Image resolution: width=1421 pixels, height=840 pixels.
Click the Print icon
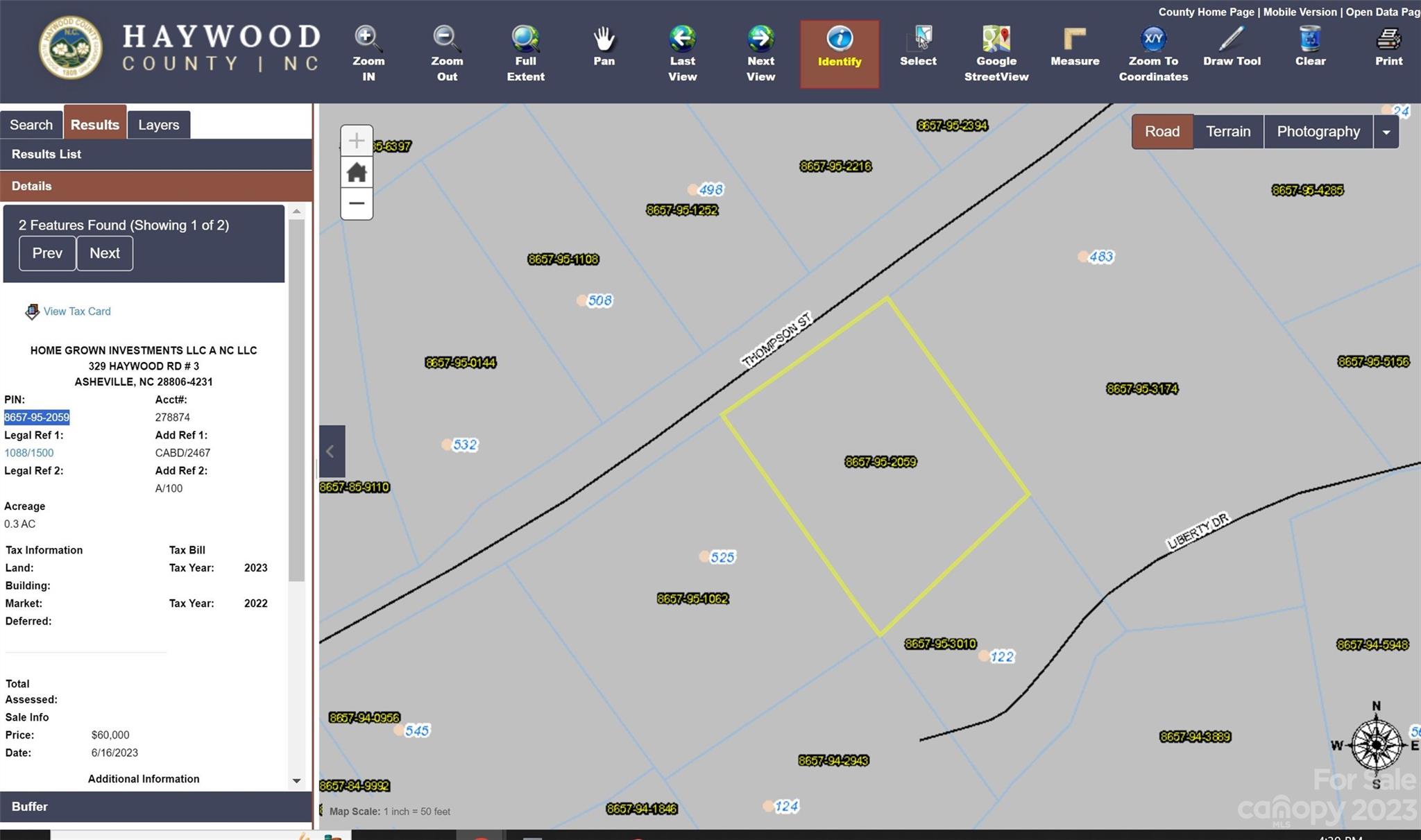1388,40
